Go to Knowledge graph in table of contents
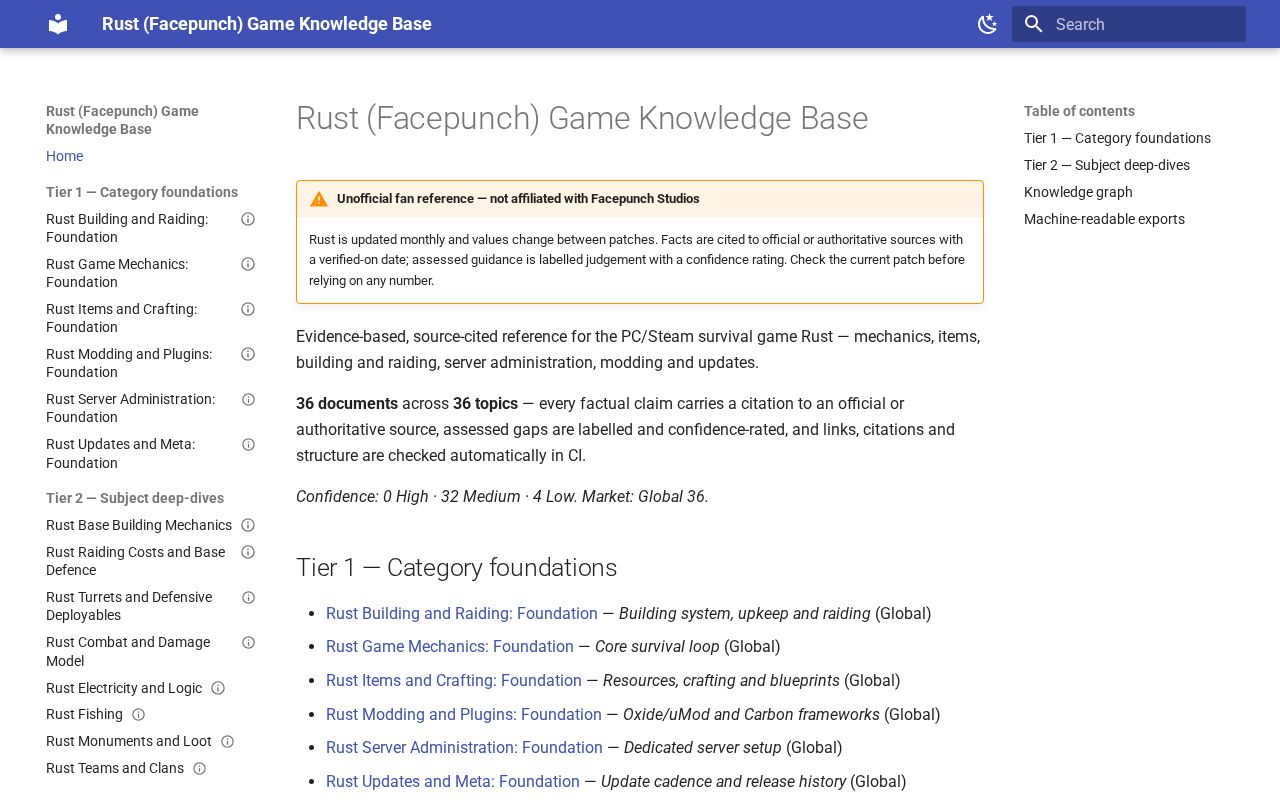The width and height of the screenshot is (1280, 800). 1078,192
